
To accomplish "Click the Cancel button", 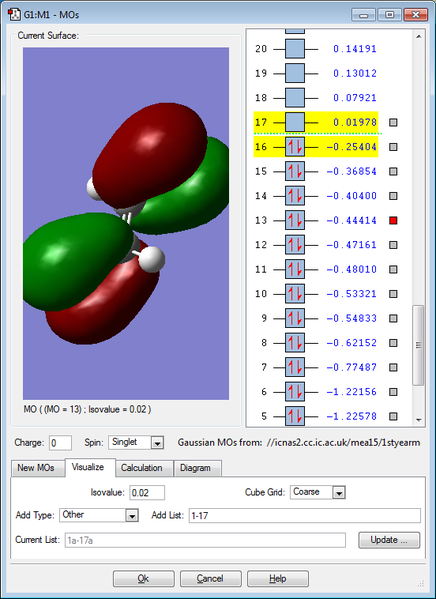I will 210,579.
